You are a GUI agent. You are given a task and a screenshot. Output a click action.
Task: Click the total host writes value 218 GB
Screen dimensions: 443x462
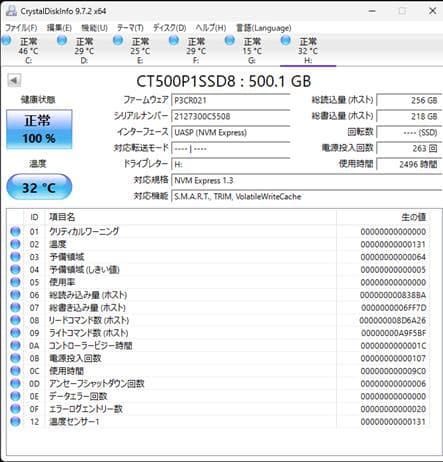pos(409,116)
